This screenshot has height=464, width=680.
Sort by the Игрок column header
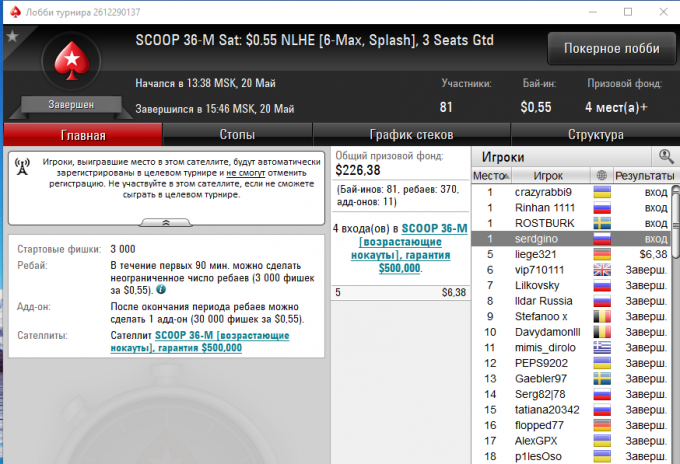tap(550, 176)
